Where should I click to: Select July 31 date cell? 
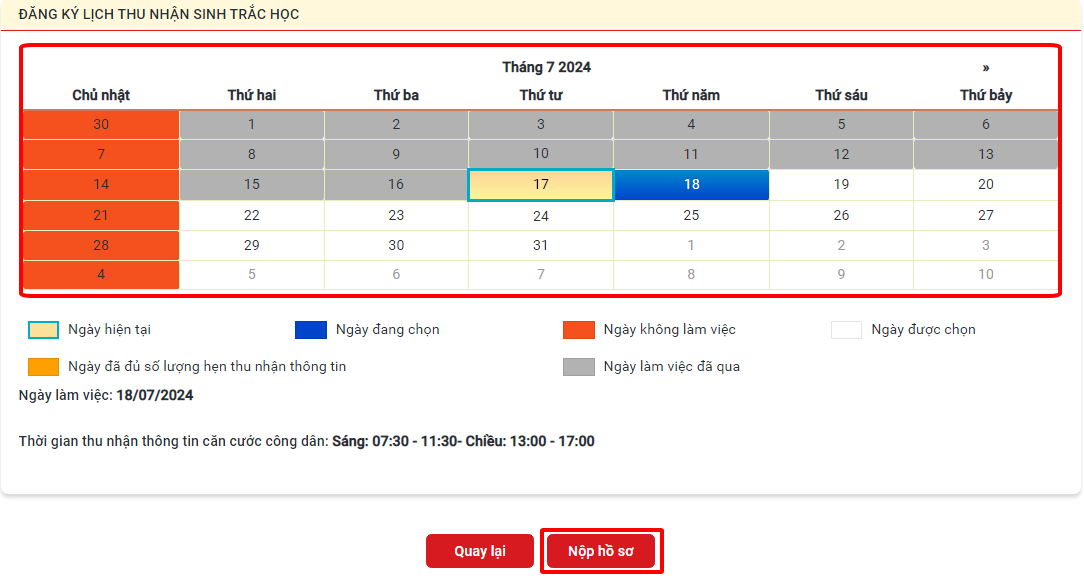click(x=541, y=245)
